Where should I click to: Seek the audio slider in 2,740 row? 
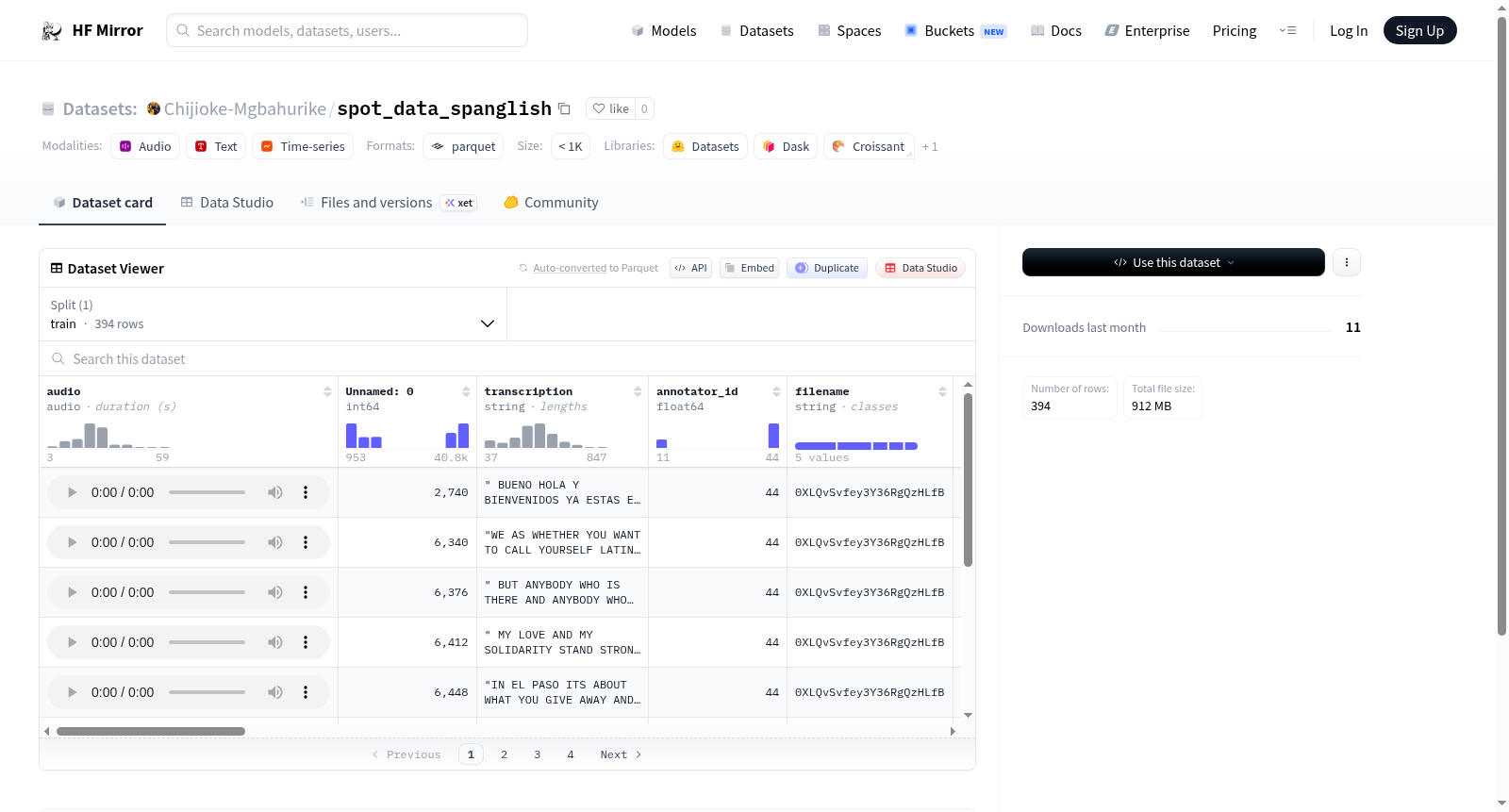tap(207, 492)
